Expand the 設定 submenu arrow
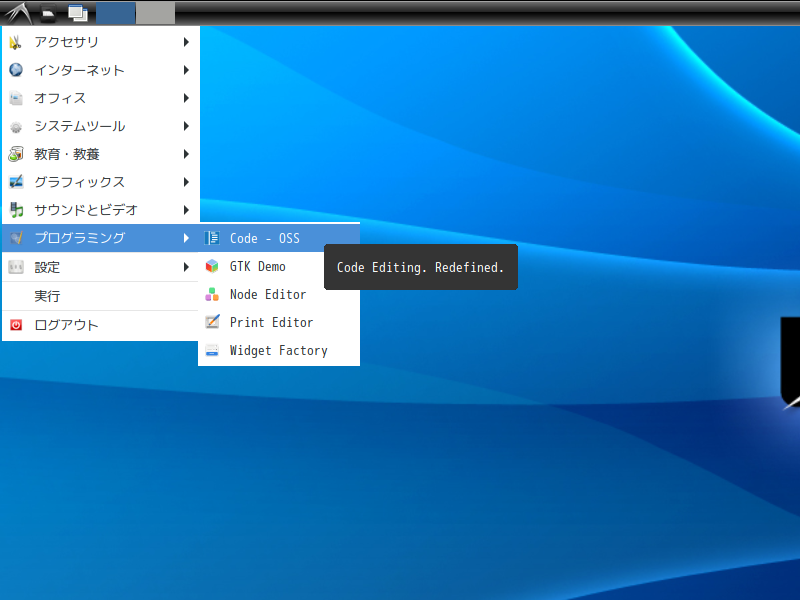This screenshot has height=600, width=800. [186, 267]
